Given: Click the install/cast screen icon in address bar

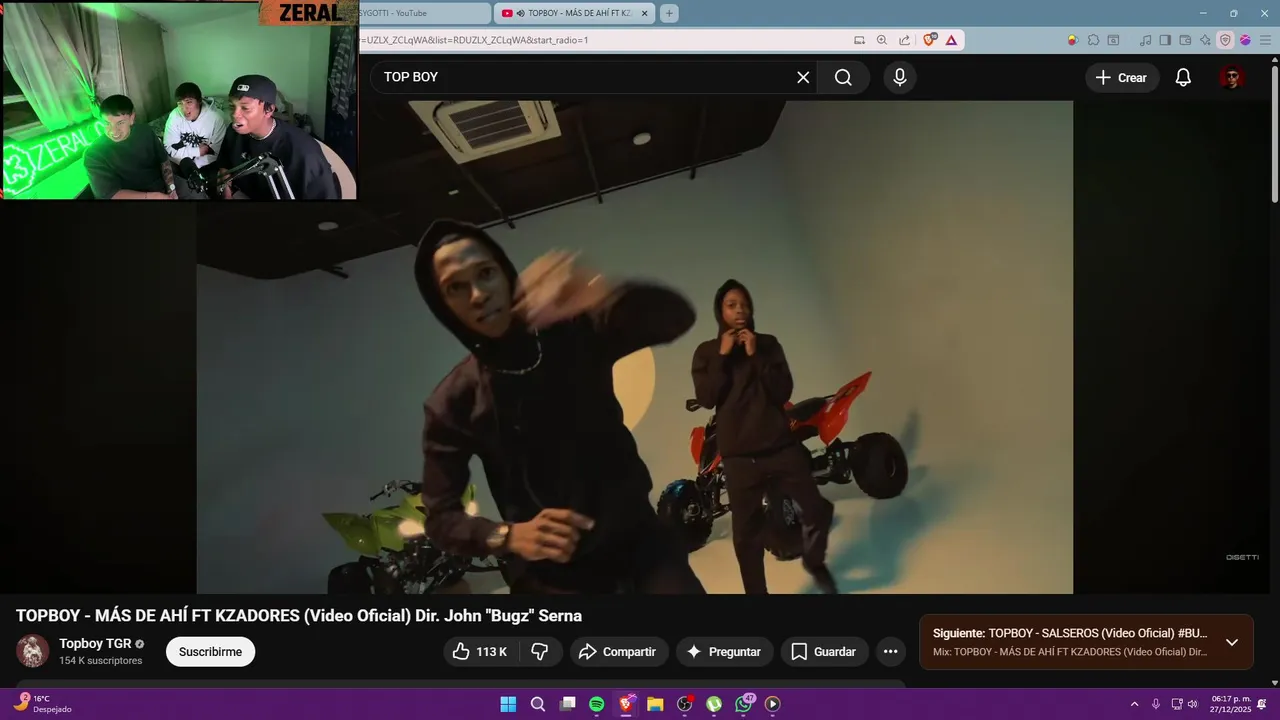Looking at the screenshot, I should tap(859, 40).
